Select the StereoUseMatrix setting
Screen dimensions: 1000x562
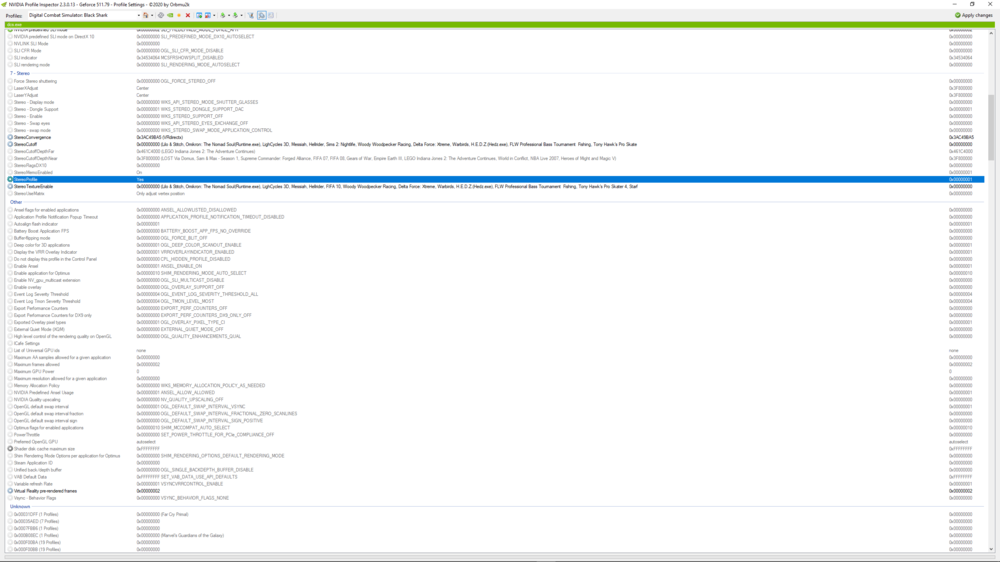tap(494, 193)
